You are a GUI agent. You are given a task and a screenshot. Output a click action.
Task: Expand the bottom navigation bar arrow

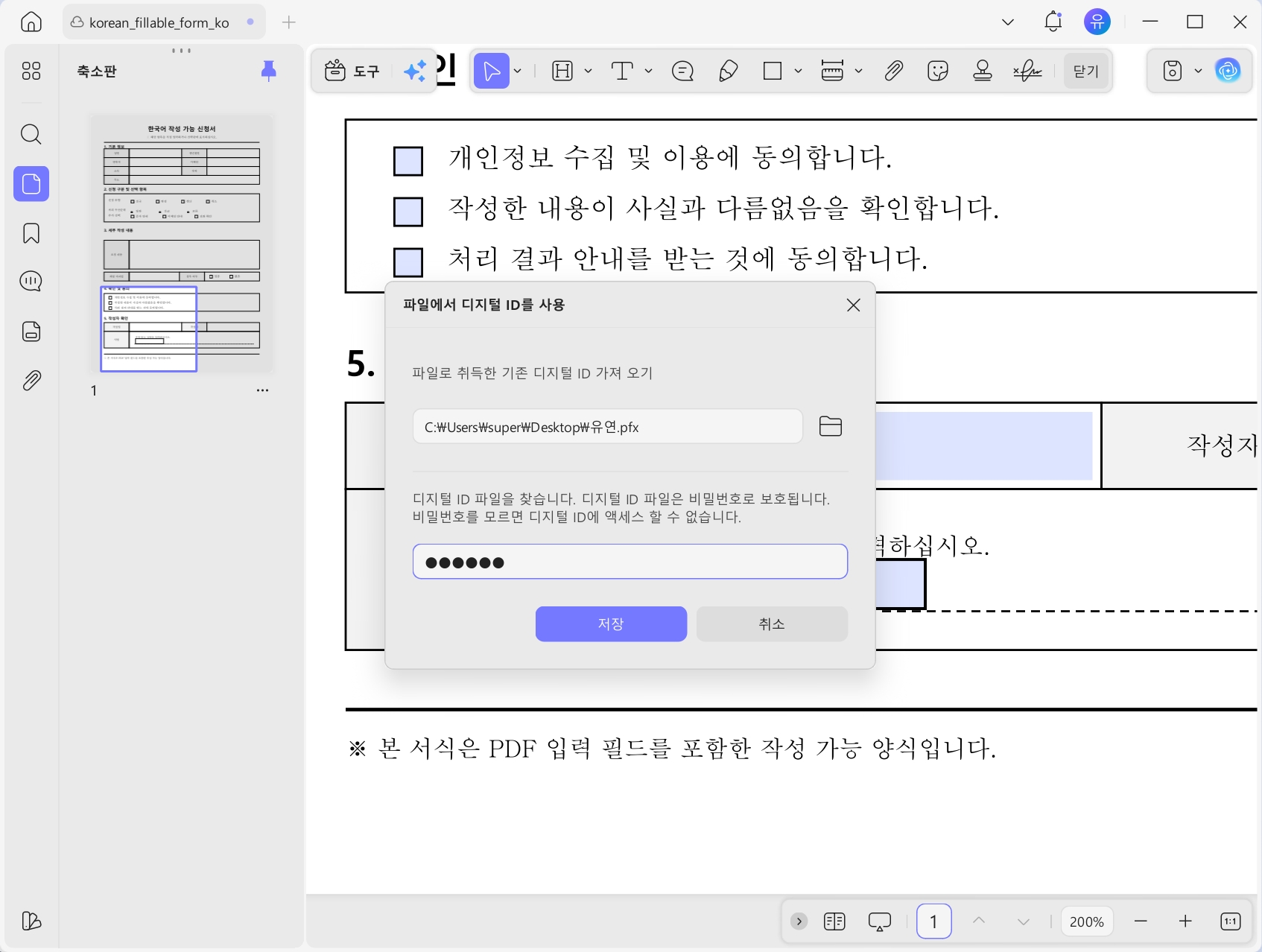pyautogui.click(x=799, y=921)
